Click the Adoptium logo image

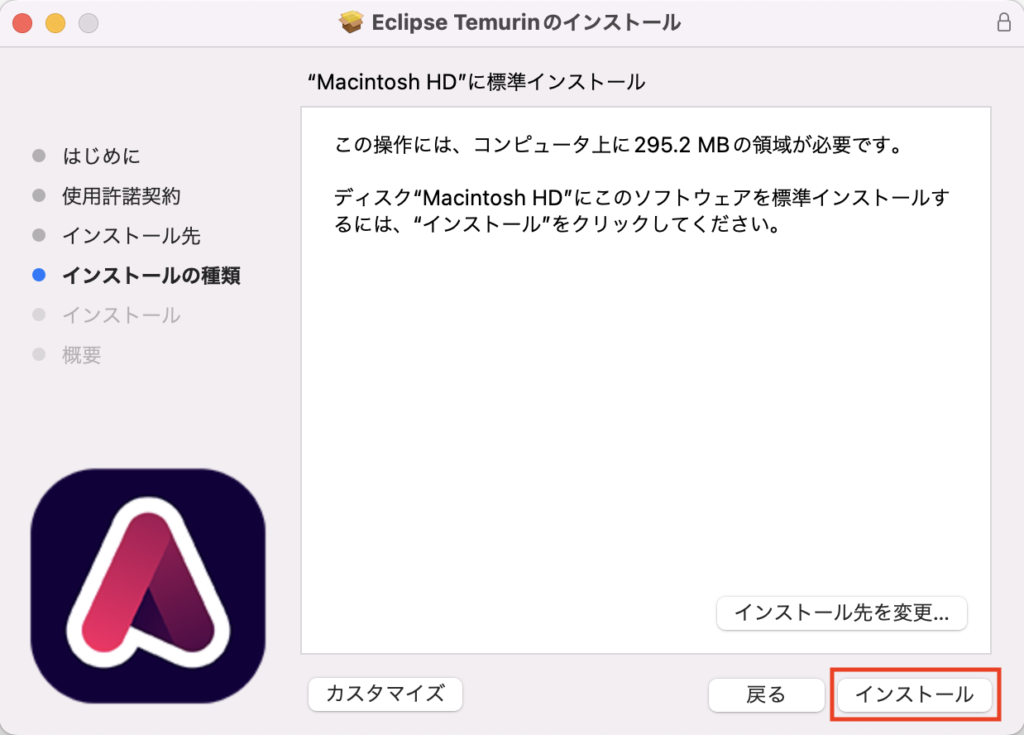point(148,586)
